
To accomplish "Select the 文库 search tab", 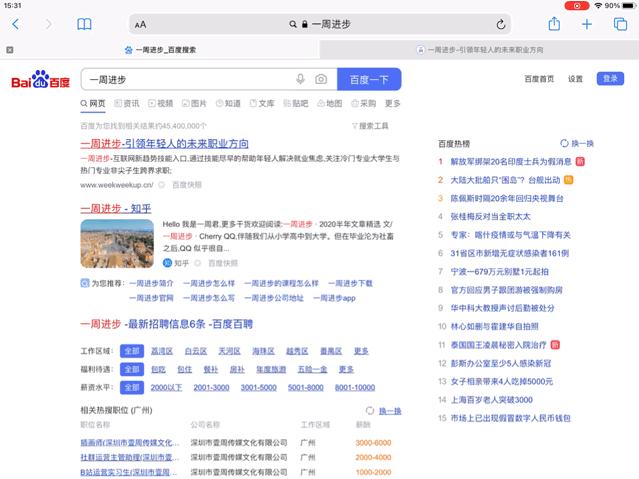I will pyautogui.click(x=262, y=104).
